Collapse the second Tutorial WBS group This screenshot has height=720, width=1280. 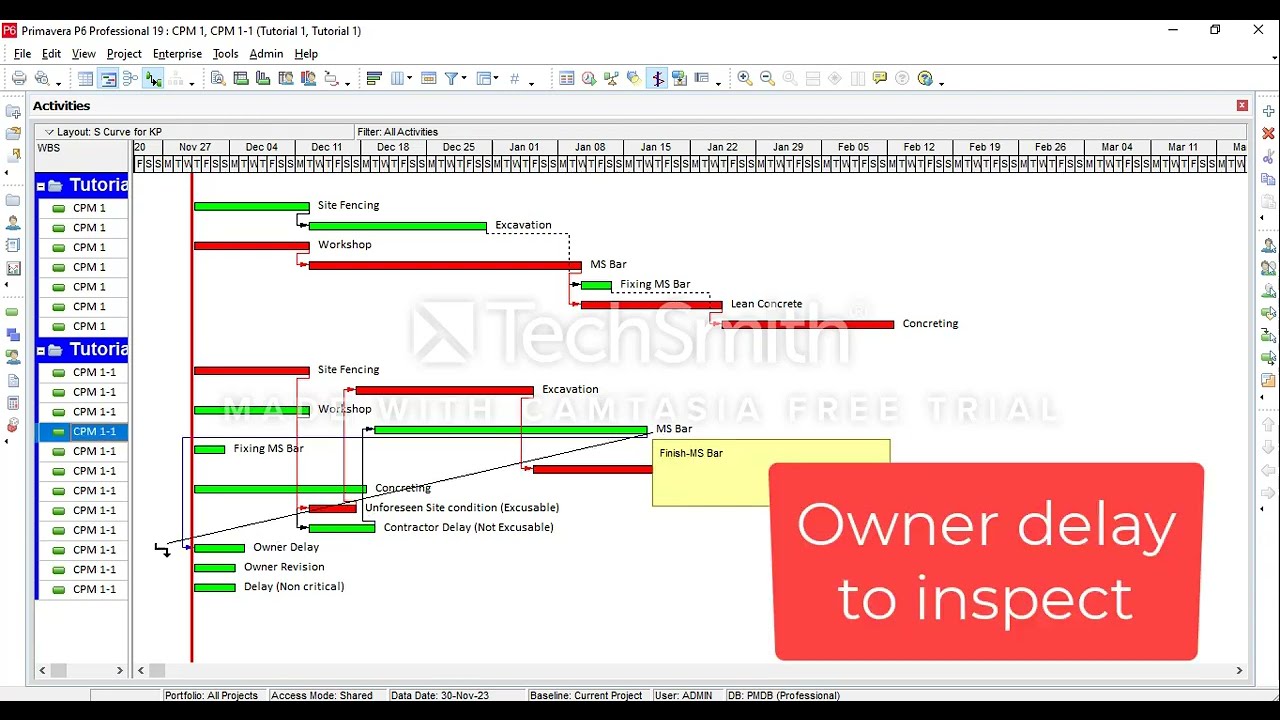click(x=42, y=350)
